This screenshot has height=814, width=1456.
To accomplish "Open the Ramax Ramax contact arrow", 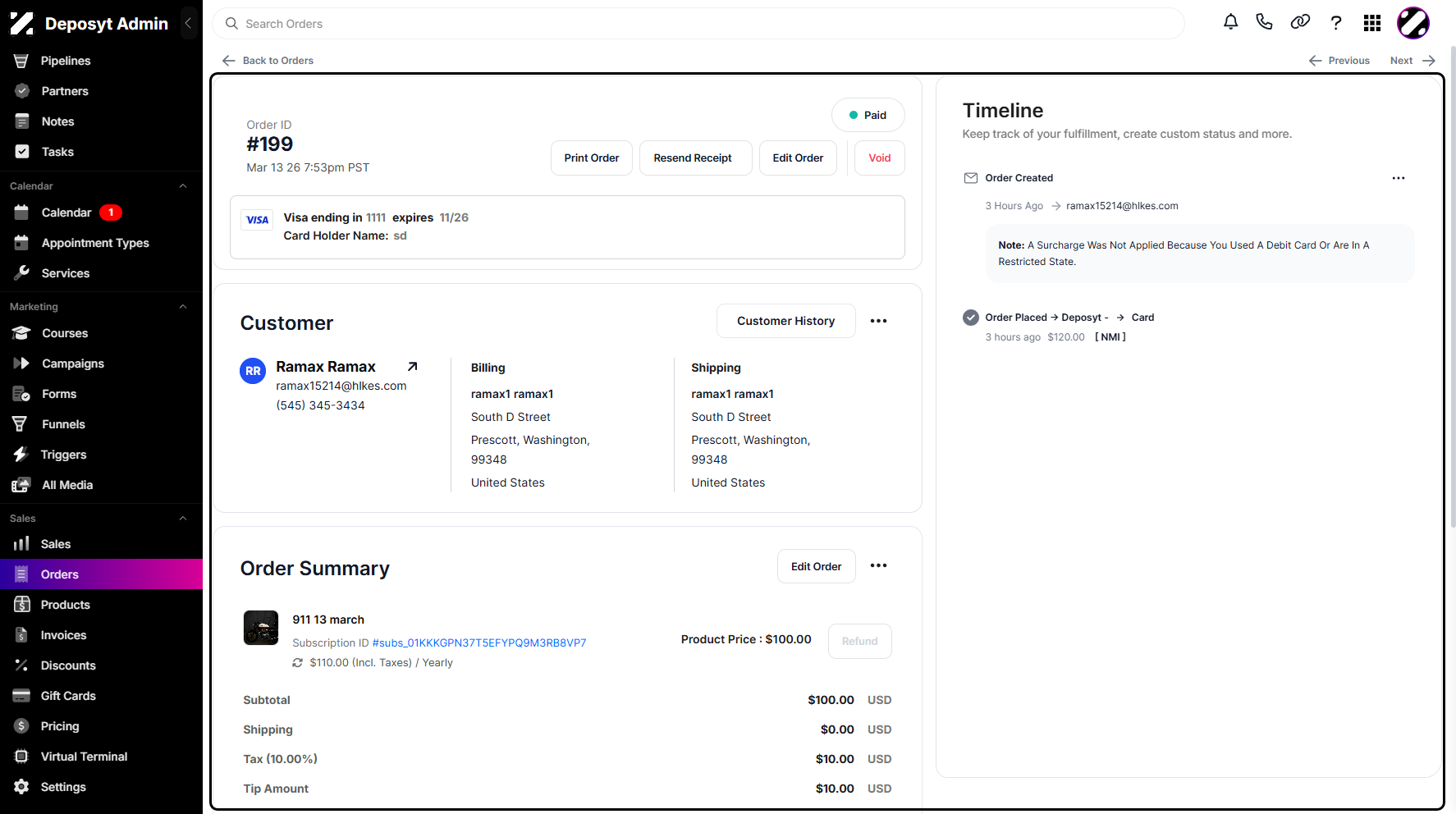I will coord(413,367).
